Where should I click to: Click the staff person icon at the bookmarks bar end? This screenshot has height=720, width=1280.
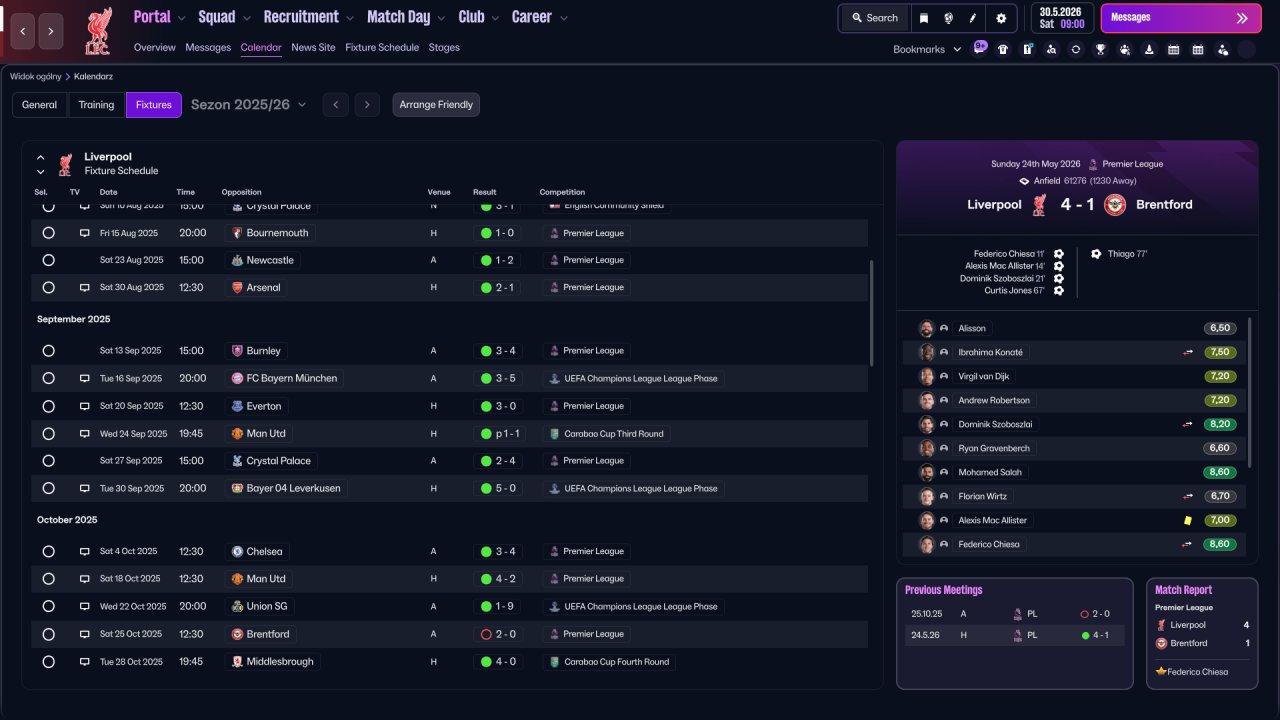1223,49
